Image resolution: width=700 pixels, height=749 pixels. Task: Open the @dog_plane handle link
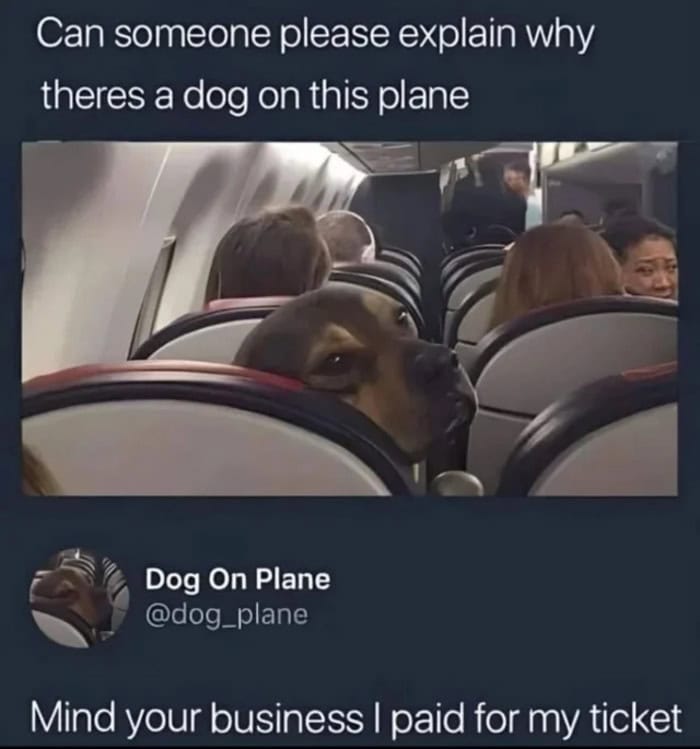click(x=226, y=615)
